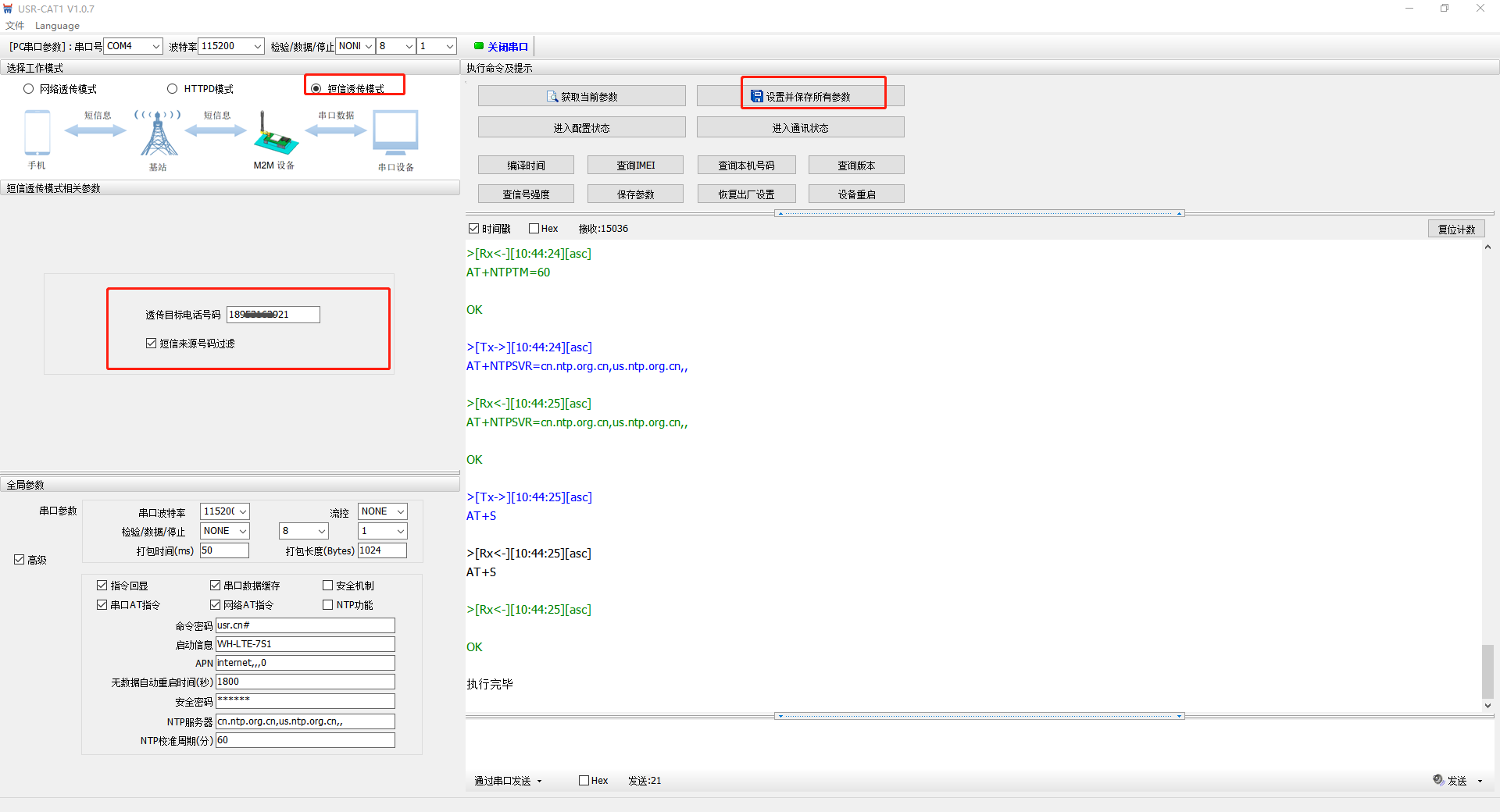
Task: Select 网络透传模式 radio button
Action: point(29,89)
